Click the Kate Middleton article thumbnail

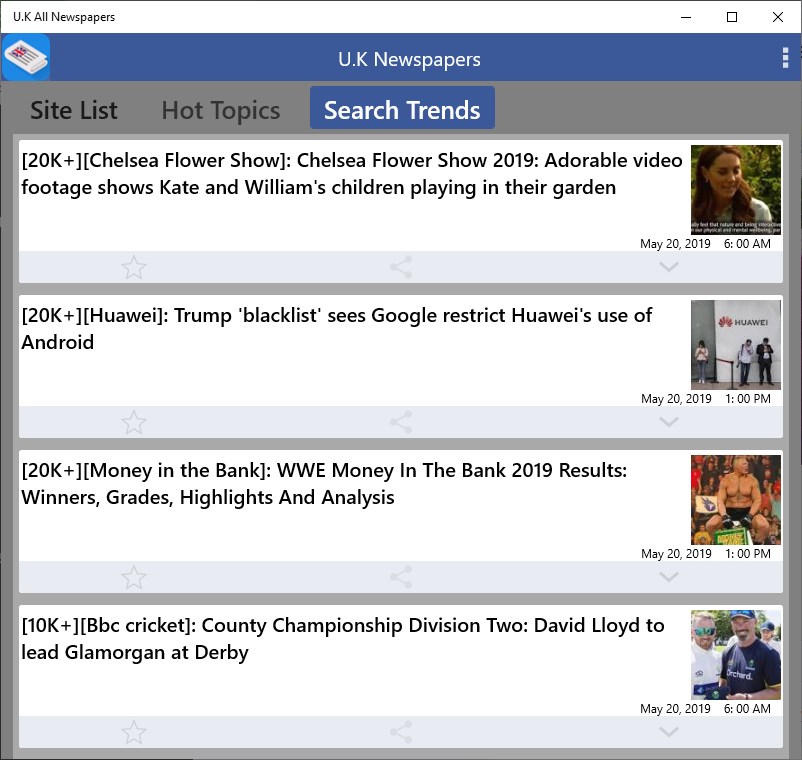tap(736, 190)
